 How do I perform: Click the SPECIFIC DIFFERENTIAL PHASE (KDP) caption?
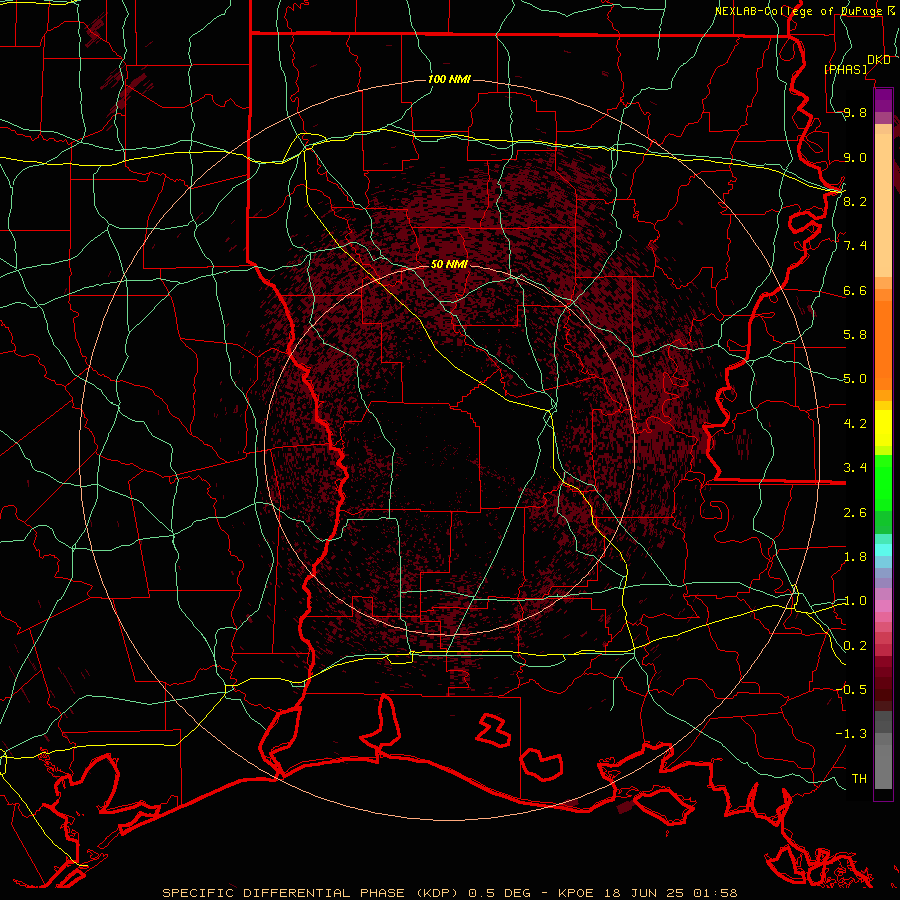click(312, 893)
